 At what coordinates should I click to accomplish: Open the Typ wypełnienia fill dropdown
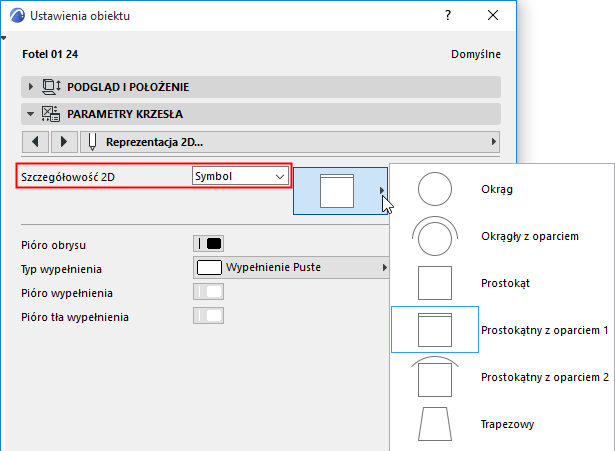pyautogui.click(x=292, y=267)
